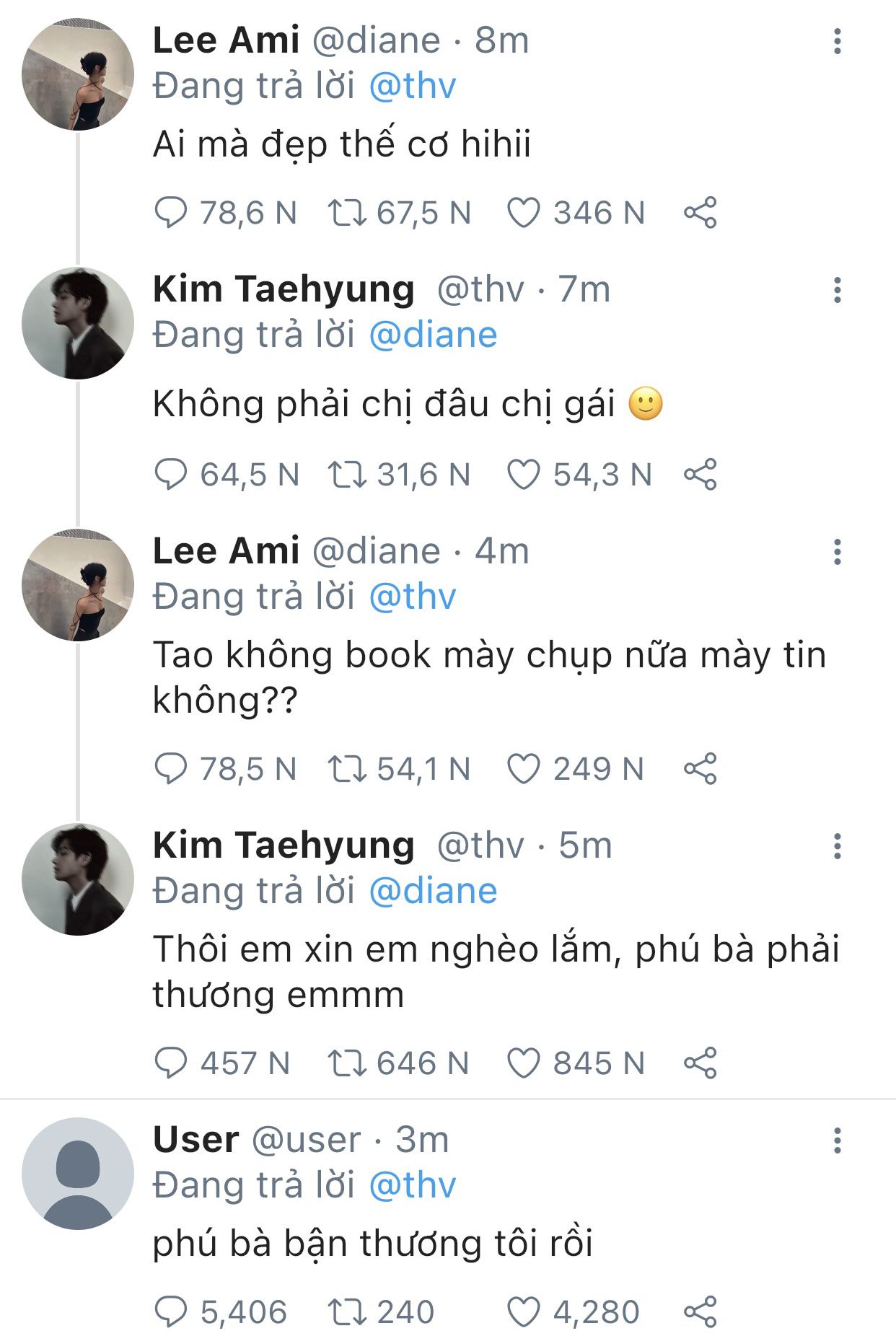Open Kim Taehyung's avatar on the 5m tweet
Image resolution: width=896 pixels, height=1336 pixels.
point(78,879)
